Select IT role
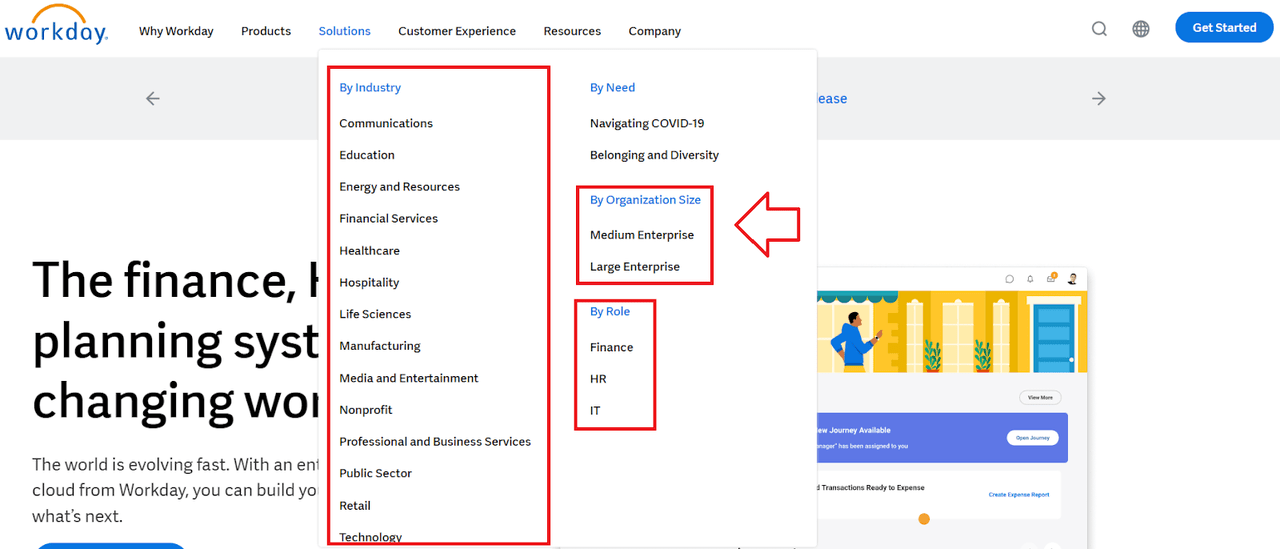The height and width of the screenshot is (549, 1280). tap(595, 411)
